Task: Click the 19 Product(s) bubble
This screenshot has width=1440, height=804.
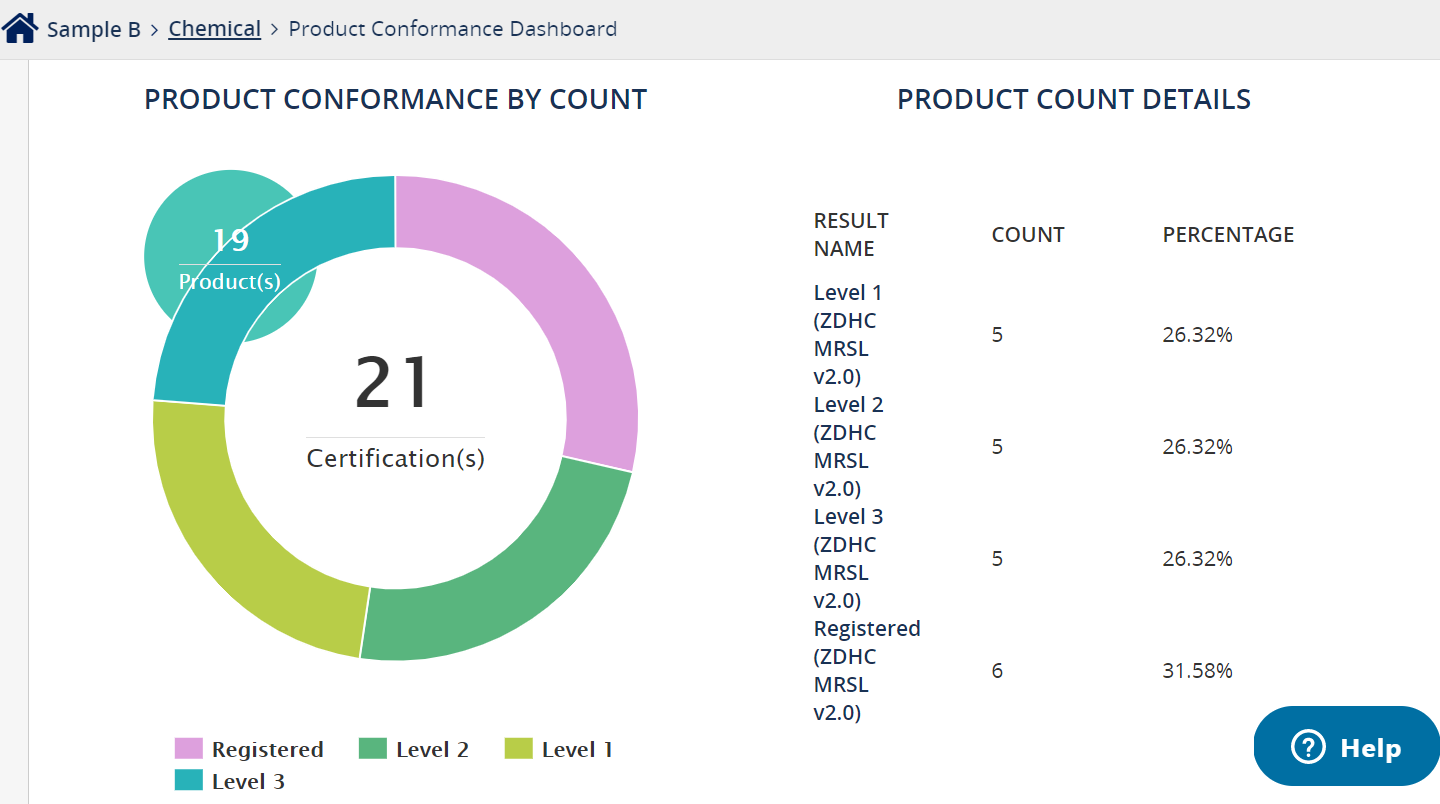Action: 230,257
